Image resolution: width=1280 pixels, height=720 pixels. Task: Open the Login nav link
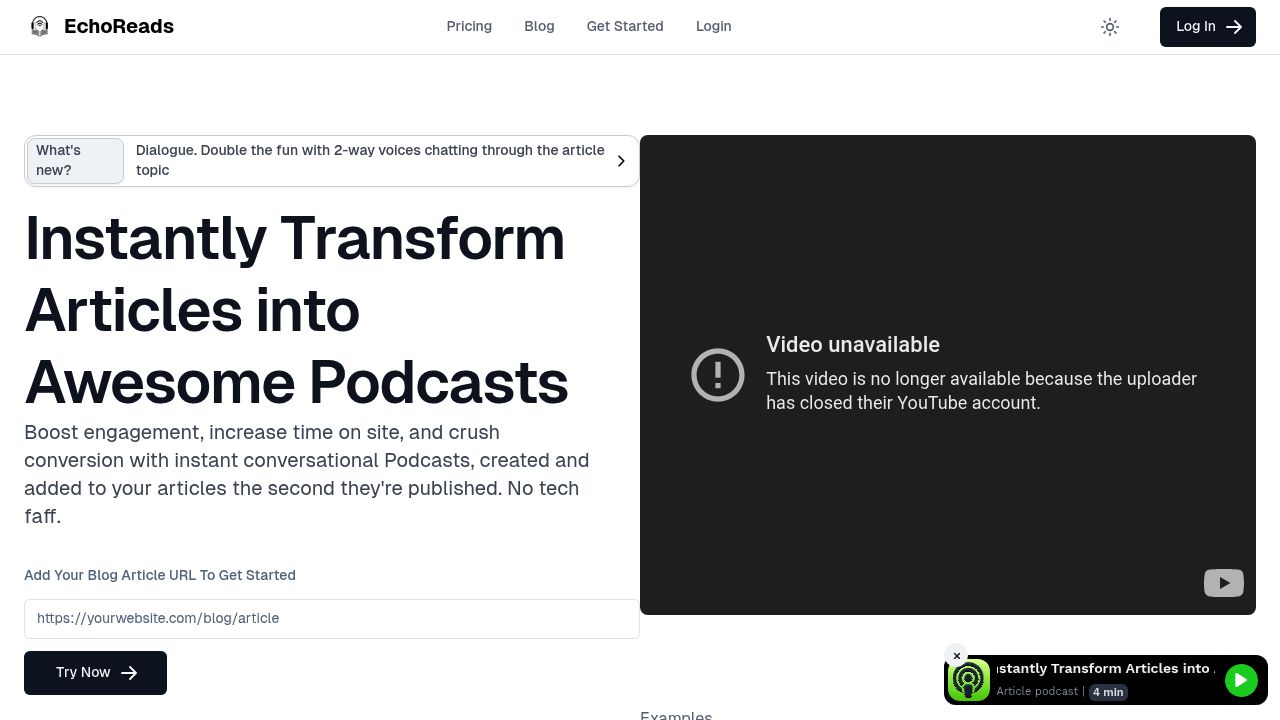(714, 26)
